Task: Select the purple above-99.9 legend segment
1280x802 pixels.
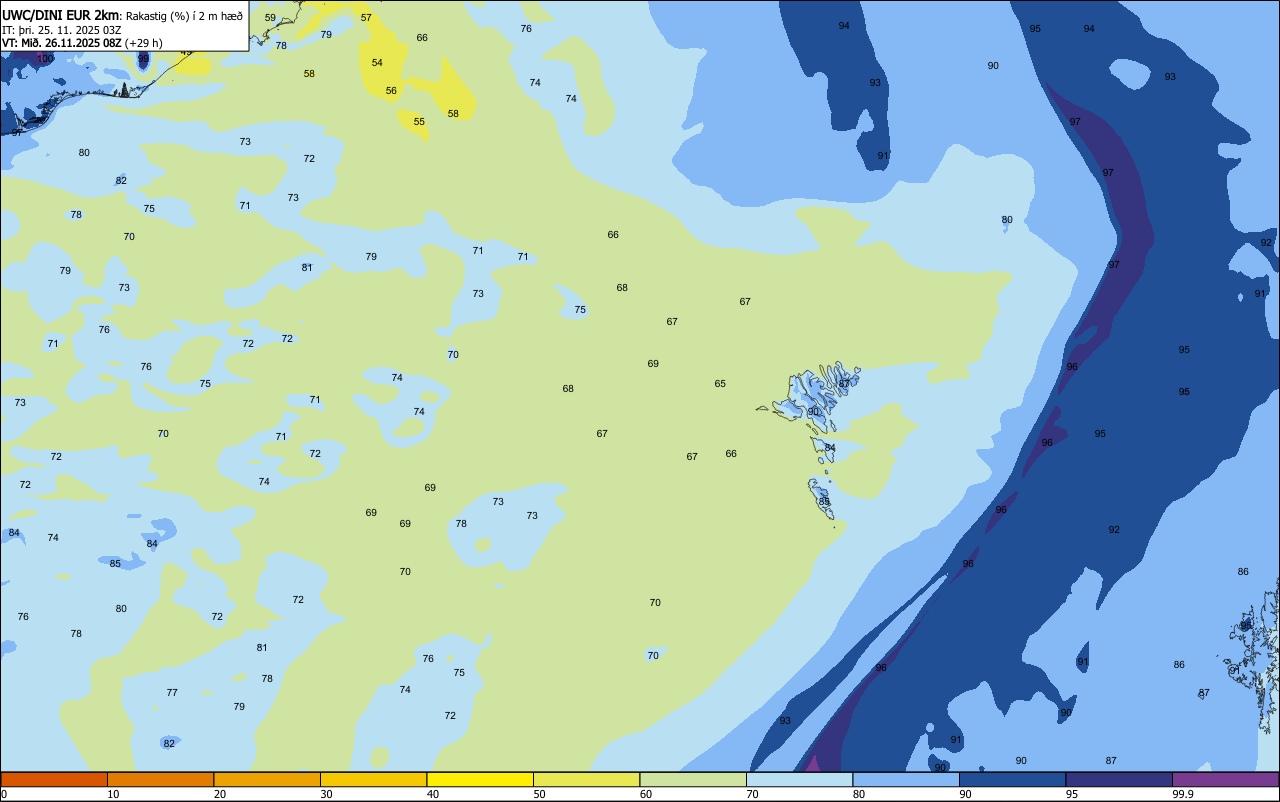Action: point(1225,779)
